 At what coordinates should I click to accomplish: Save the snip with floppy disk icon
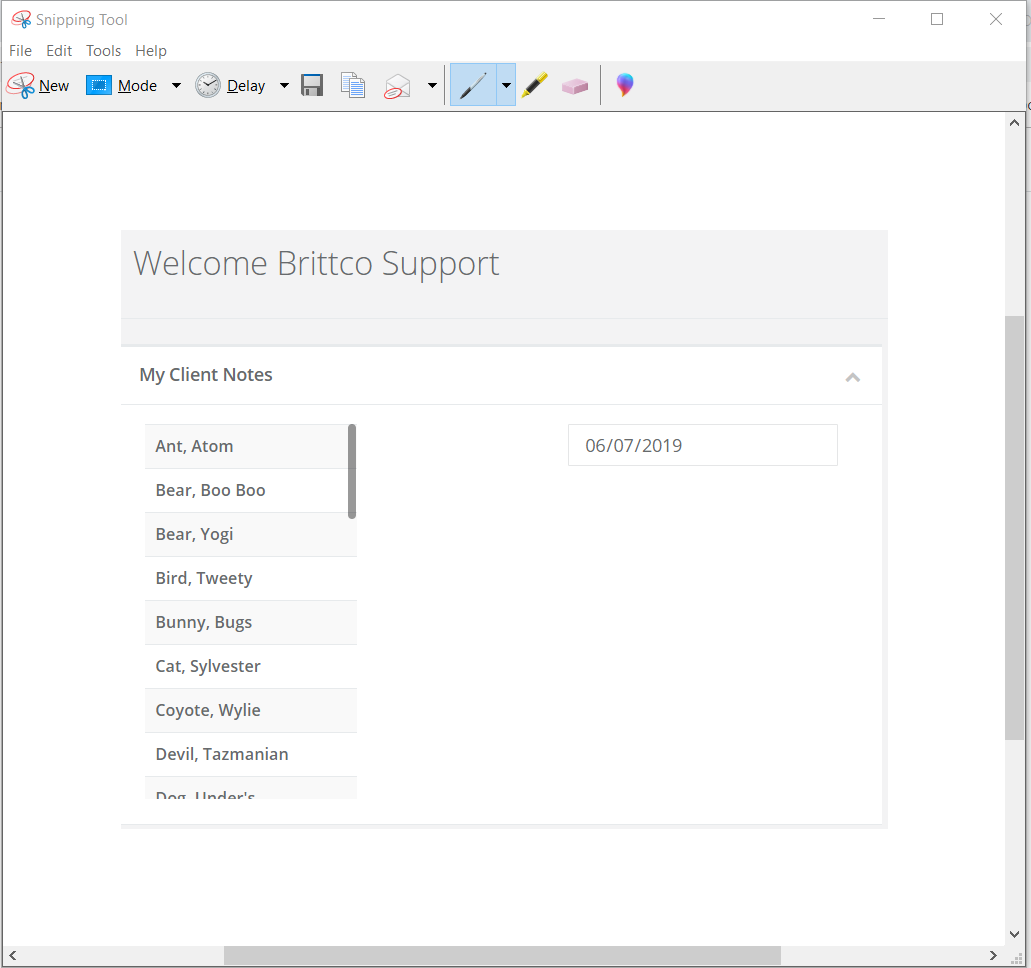312,86
